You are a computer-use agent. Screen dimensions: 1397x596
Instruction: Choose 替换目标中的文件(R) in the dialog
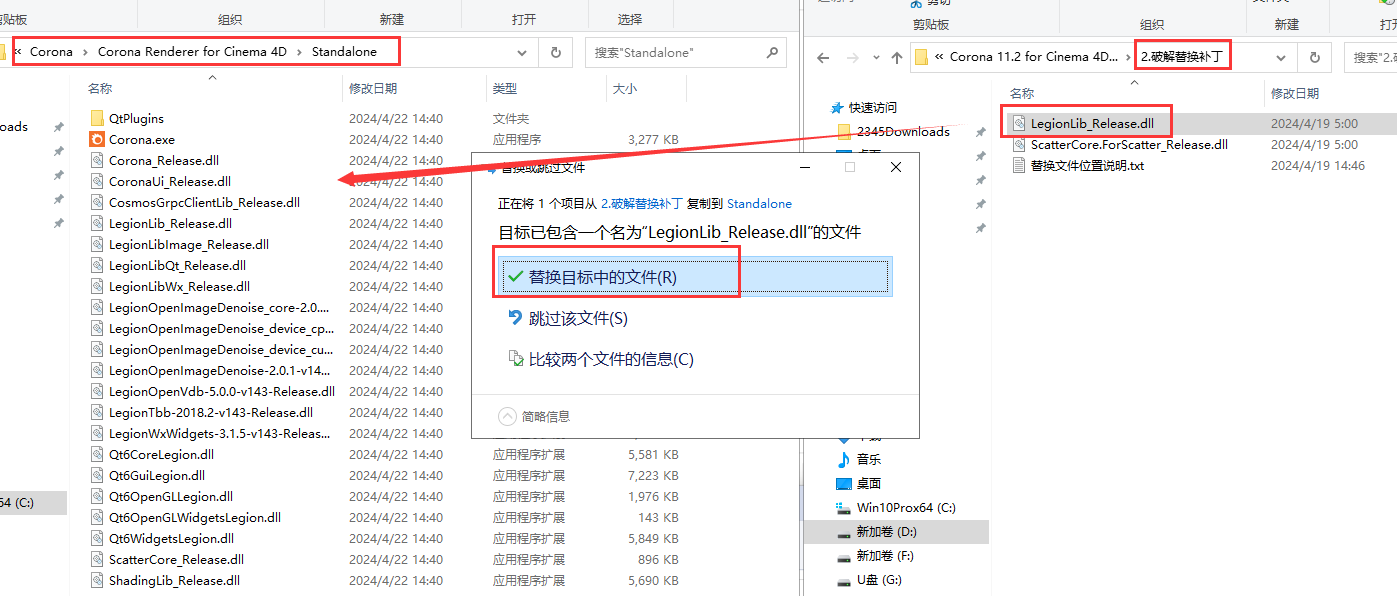click(x=693, y=277)
